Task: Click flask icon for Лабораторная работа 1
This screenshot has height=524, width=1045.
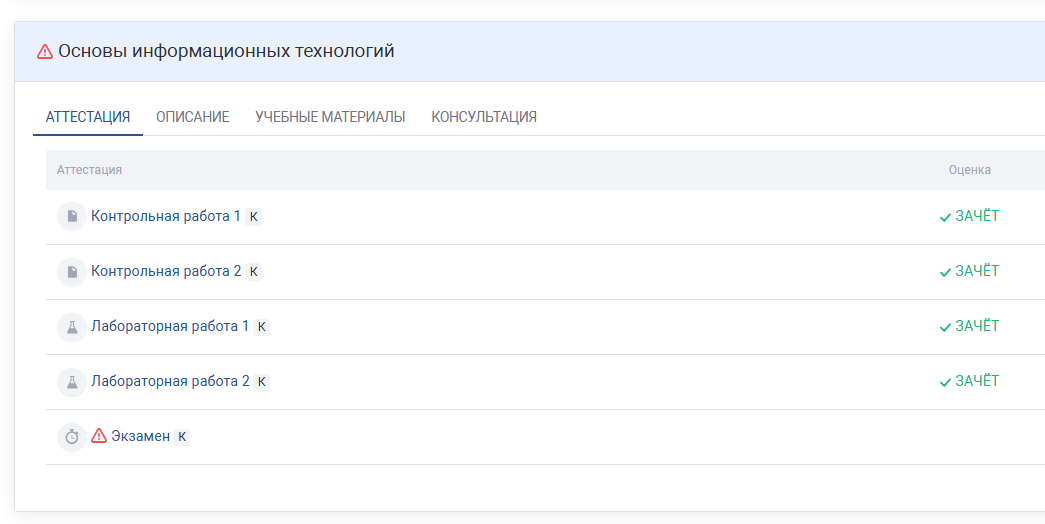Action: [x=72, y=326]
